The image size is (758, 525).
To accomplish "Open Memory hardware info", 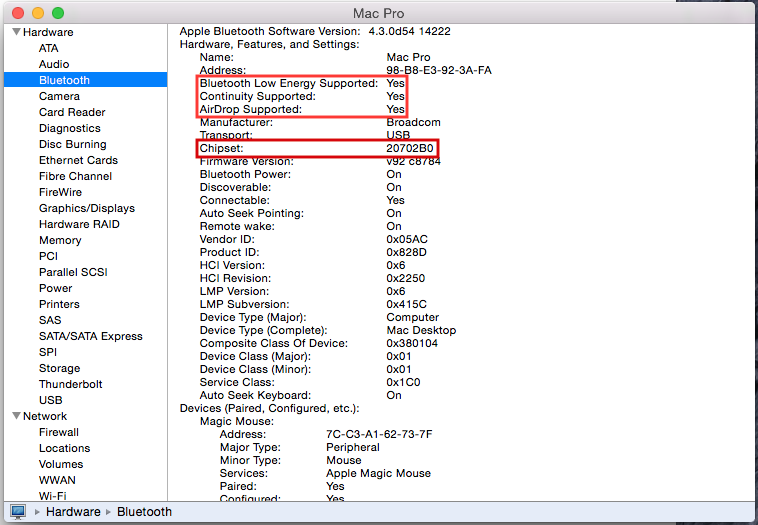I will (x=60, y=240).
